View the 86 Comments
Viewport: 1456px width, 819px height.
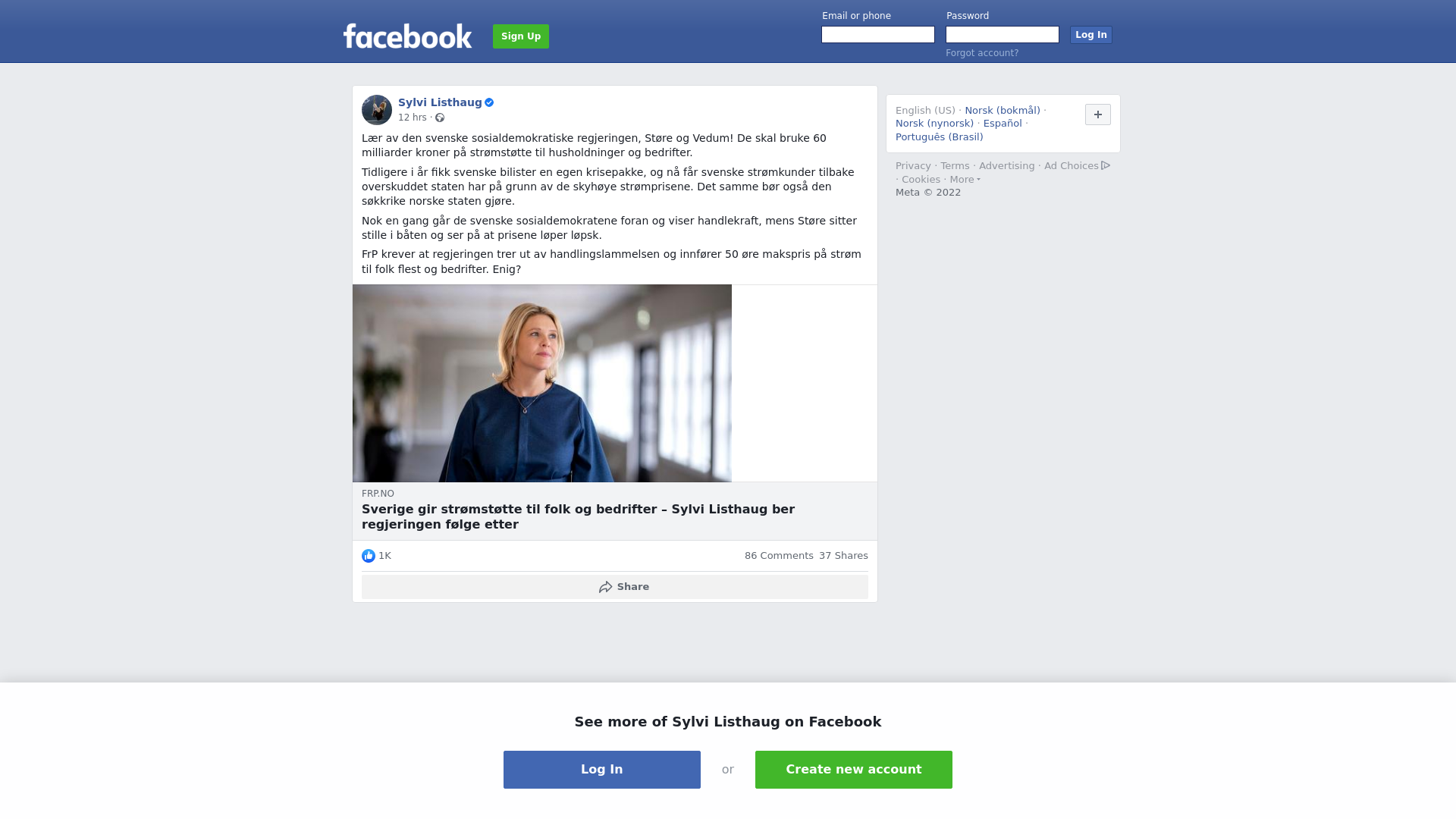click(779, 556)
